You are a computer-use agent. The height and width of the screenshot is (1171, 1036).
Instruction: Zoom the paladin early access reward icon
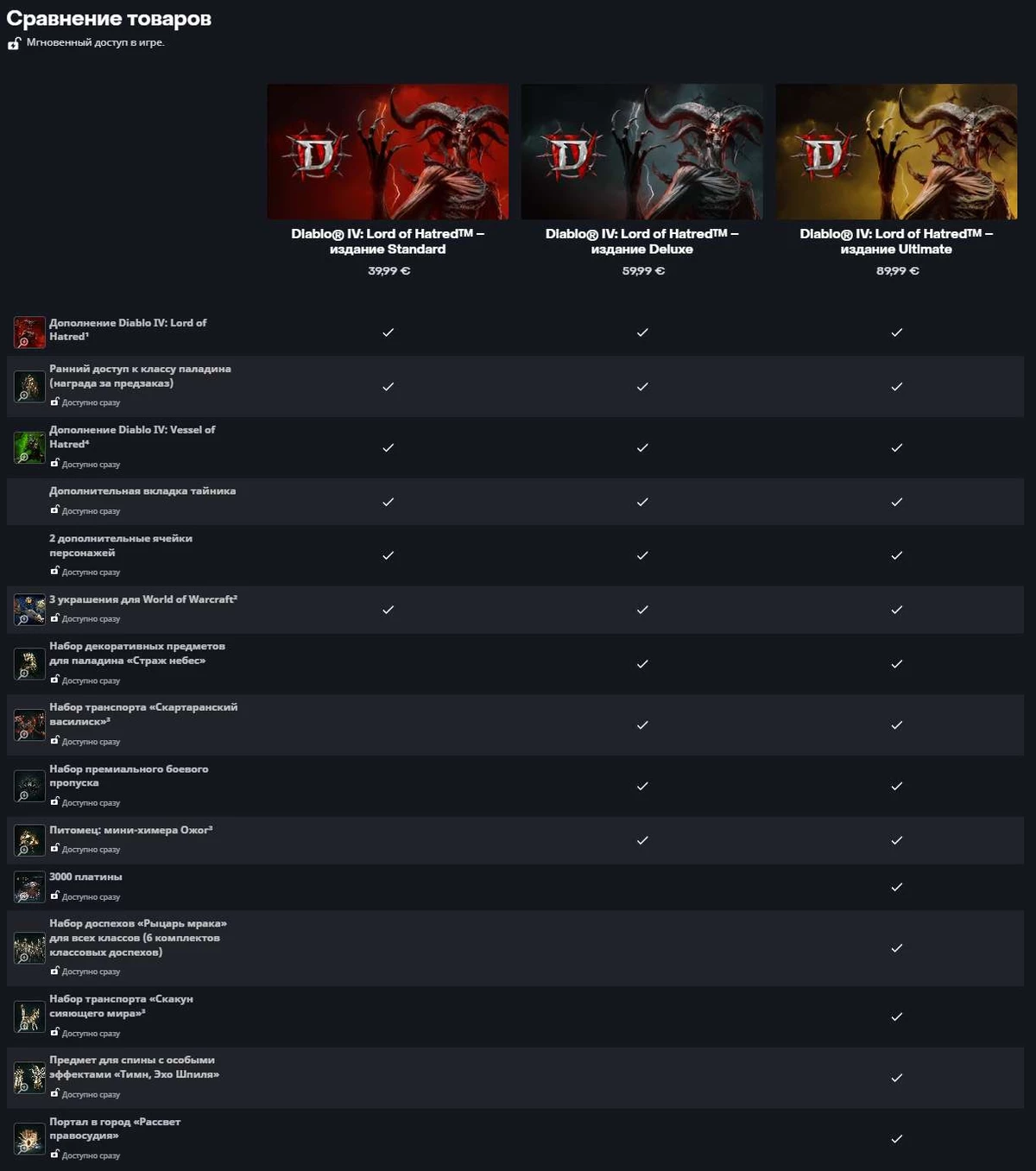pos(28,387)
